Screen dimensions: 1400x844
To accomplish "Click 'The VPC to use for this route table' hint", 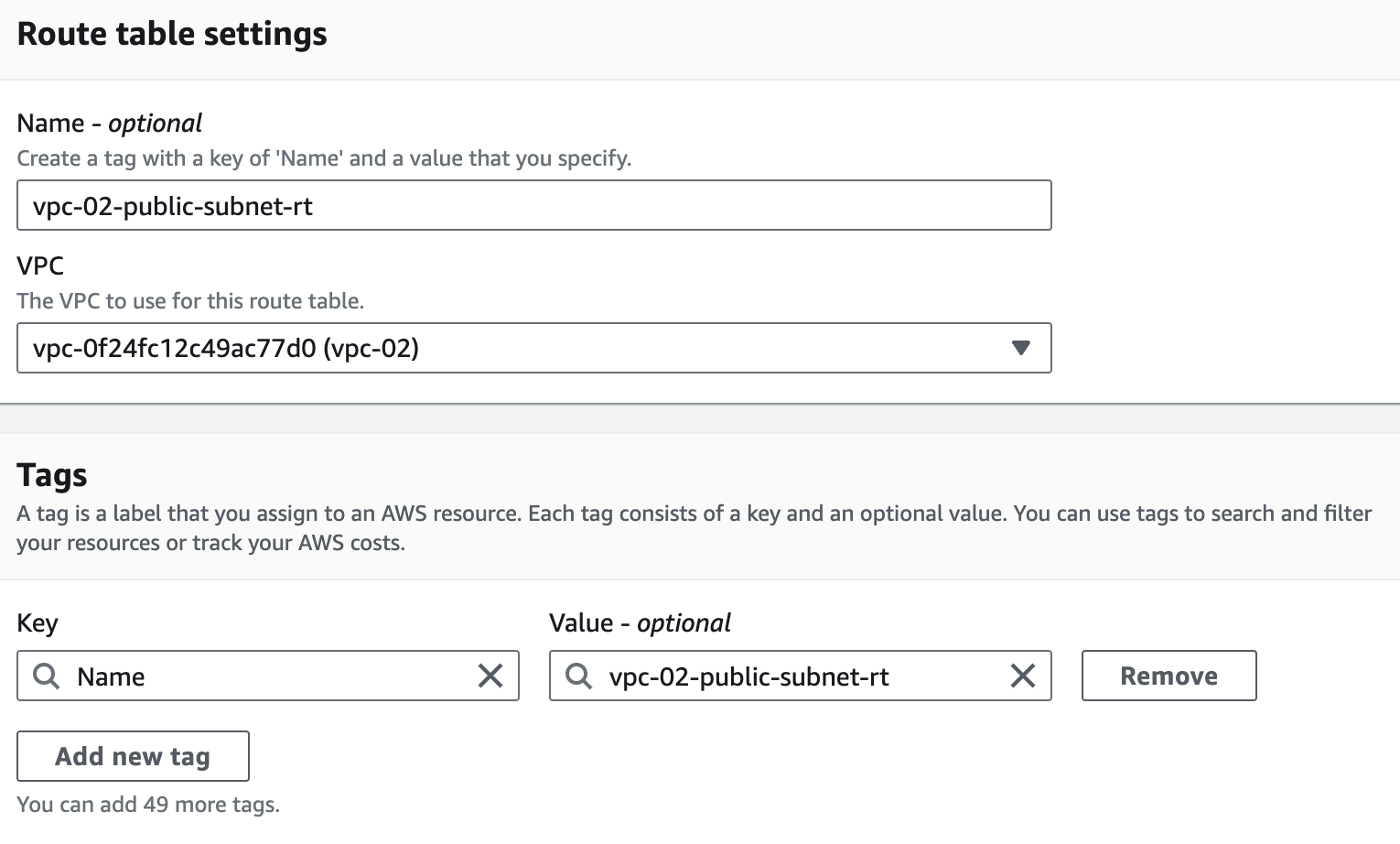I will tap(190, 301).
